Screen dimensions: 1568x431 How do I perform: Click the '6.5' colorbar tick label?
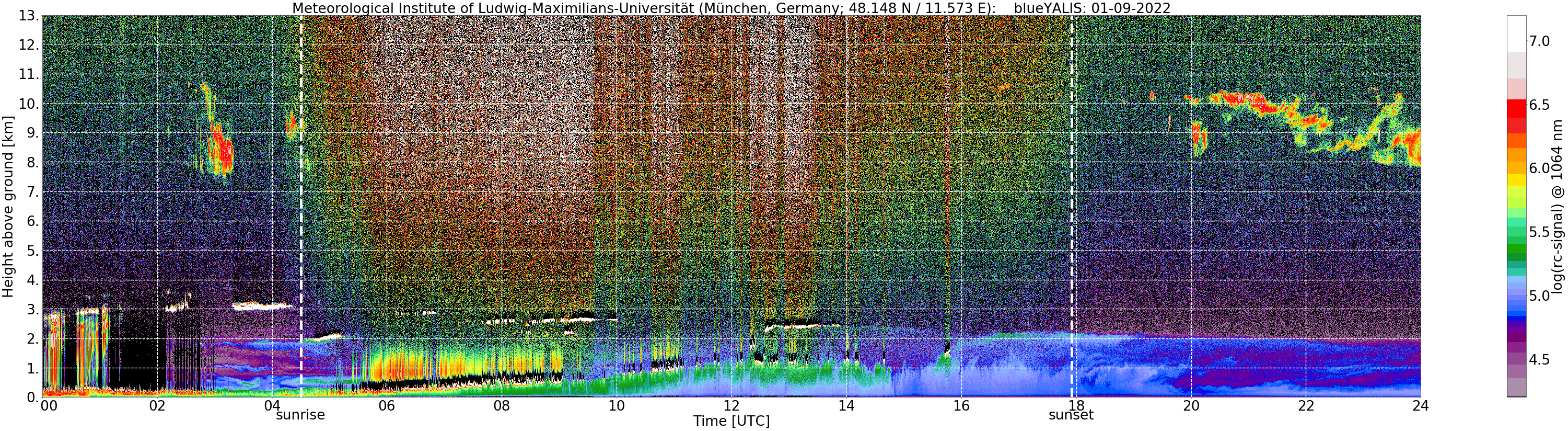(1539, 105)
